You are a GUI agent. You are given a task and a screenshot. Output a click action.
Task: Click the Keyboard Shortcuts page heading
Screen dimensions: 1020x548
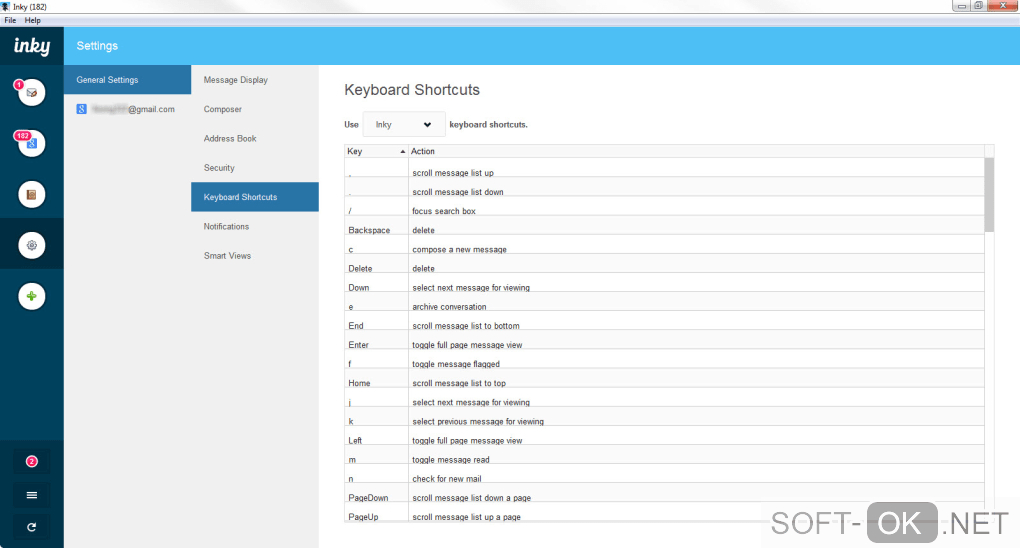tap(412, 90)
